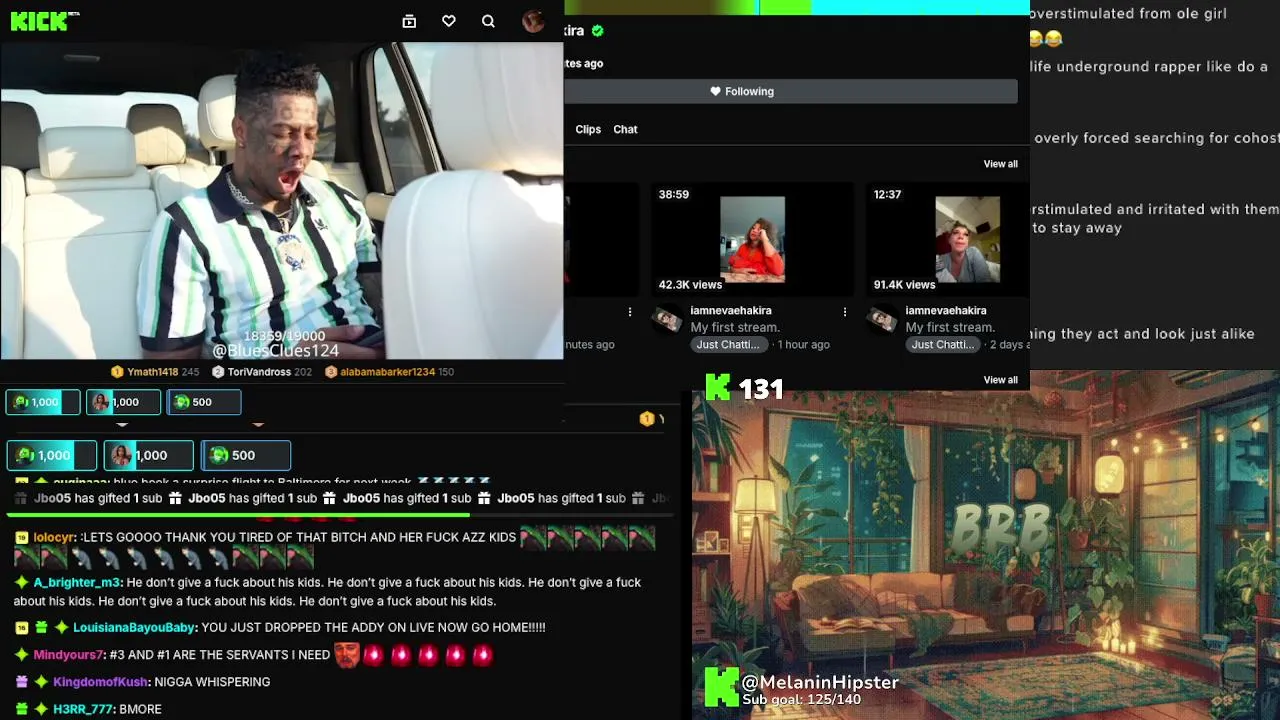Viewport: 1280px width, 720px height.
Task: Click the gold rank 1 badge beside Ymath1418
Action: [x=117, y=372]
